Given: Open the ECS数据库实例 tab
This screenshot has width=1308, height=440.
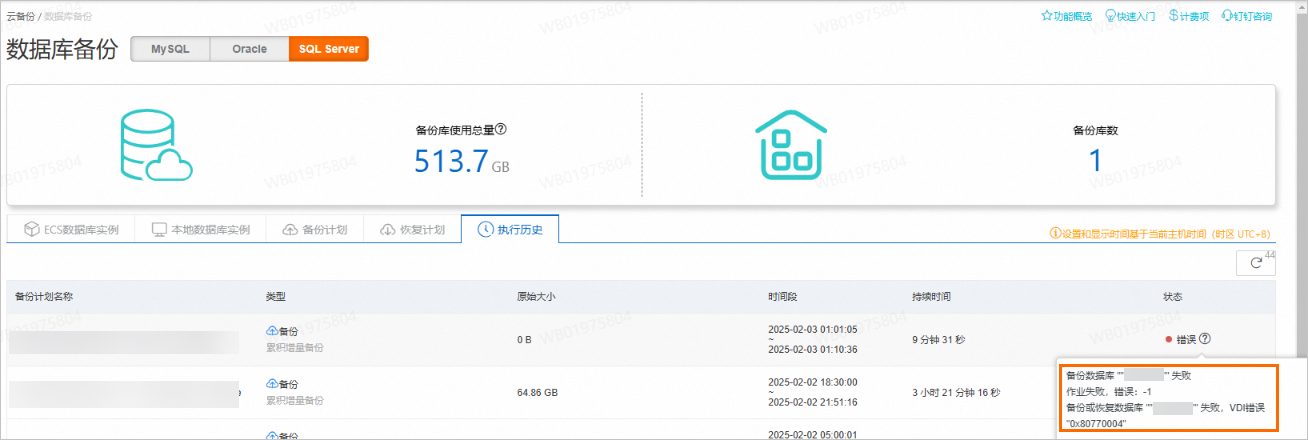Looking at the screenshot, I should click(x=70, y=229).
